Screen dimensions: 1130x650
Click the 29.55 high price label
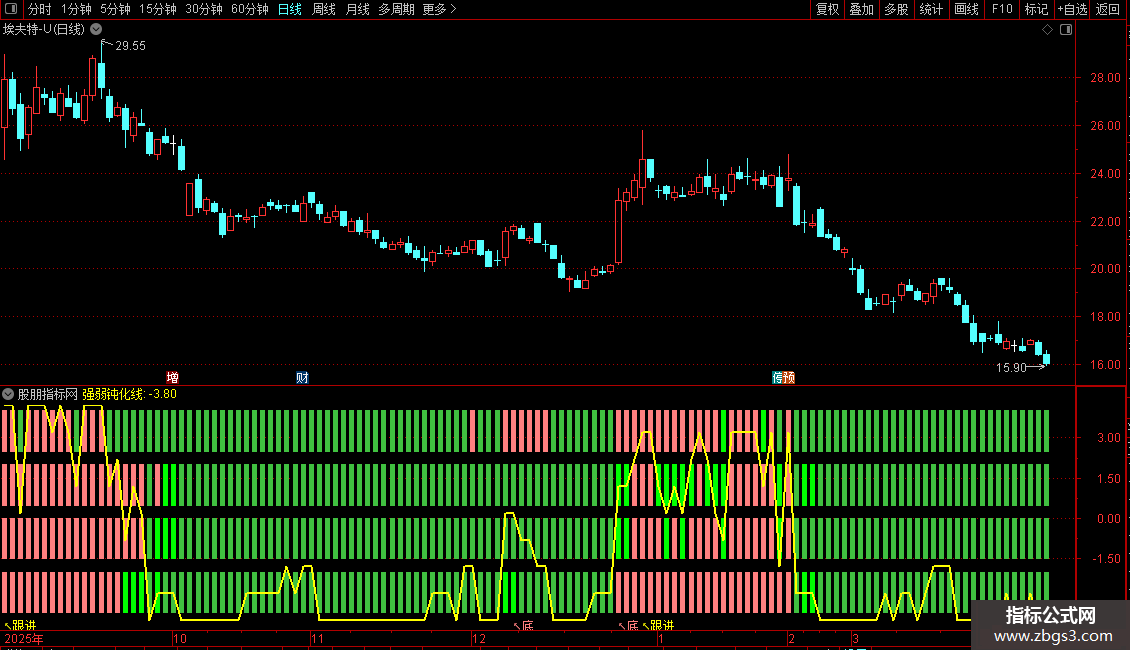pos(130,45)
